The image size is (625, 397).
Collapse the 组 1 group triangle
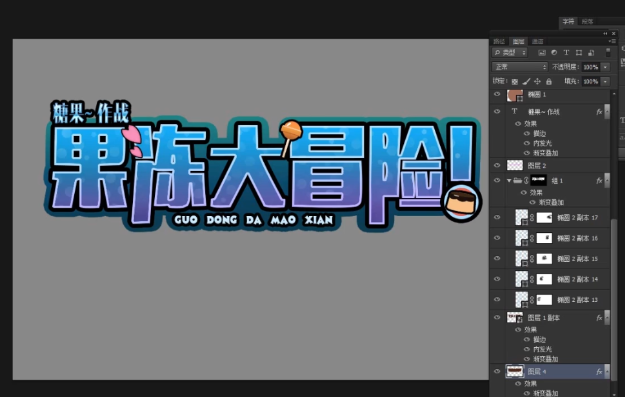[x=509, y=181]
